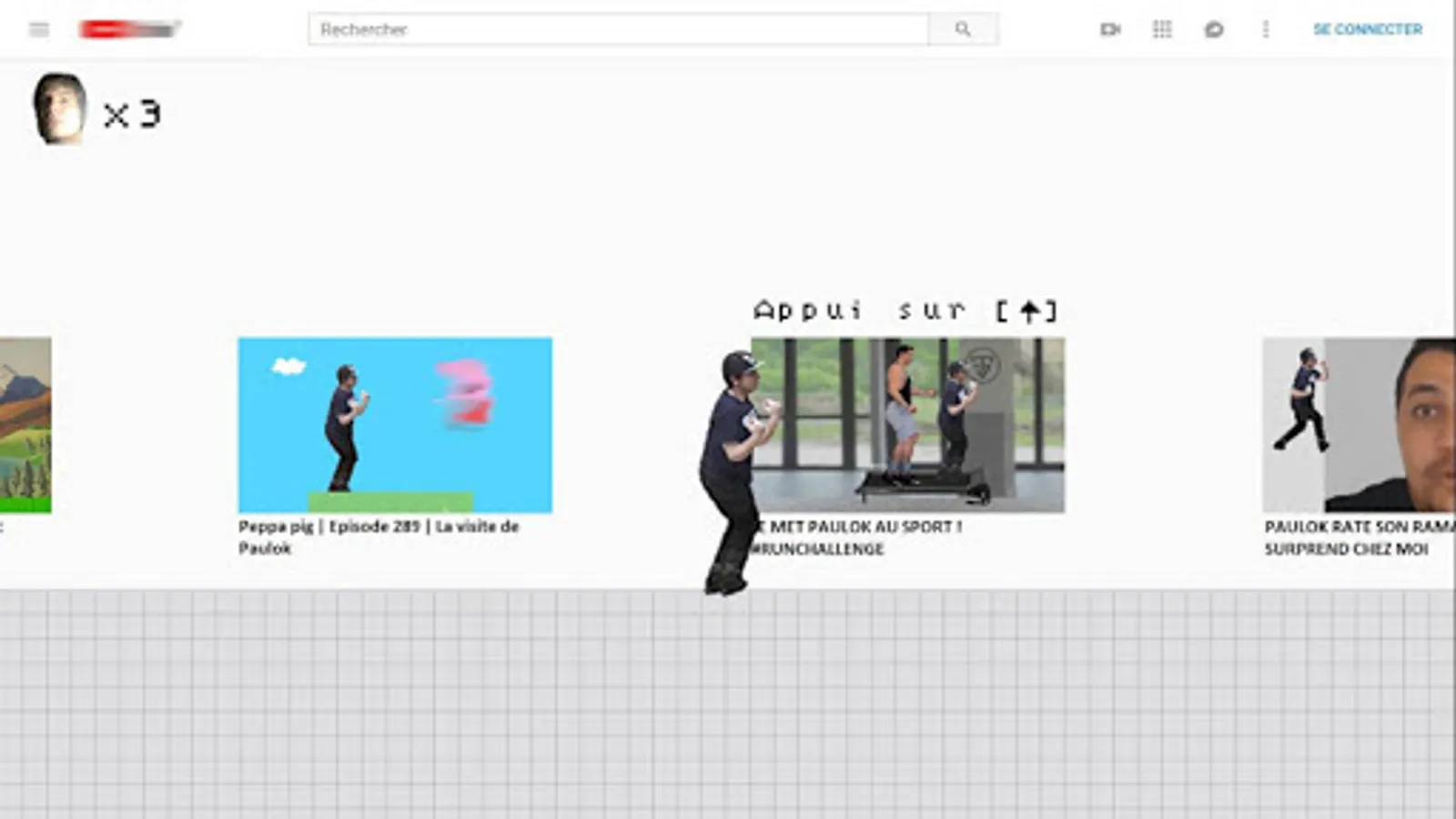Open the hamburger guide menu
Screen dimensions: 1456x819
(x=39, y=29)
